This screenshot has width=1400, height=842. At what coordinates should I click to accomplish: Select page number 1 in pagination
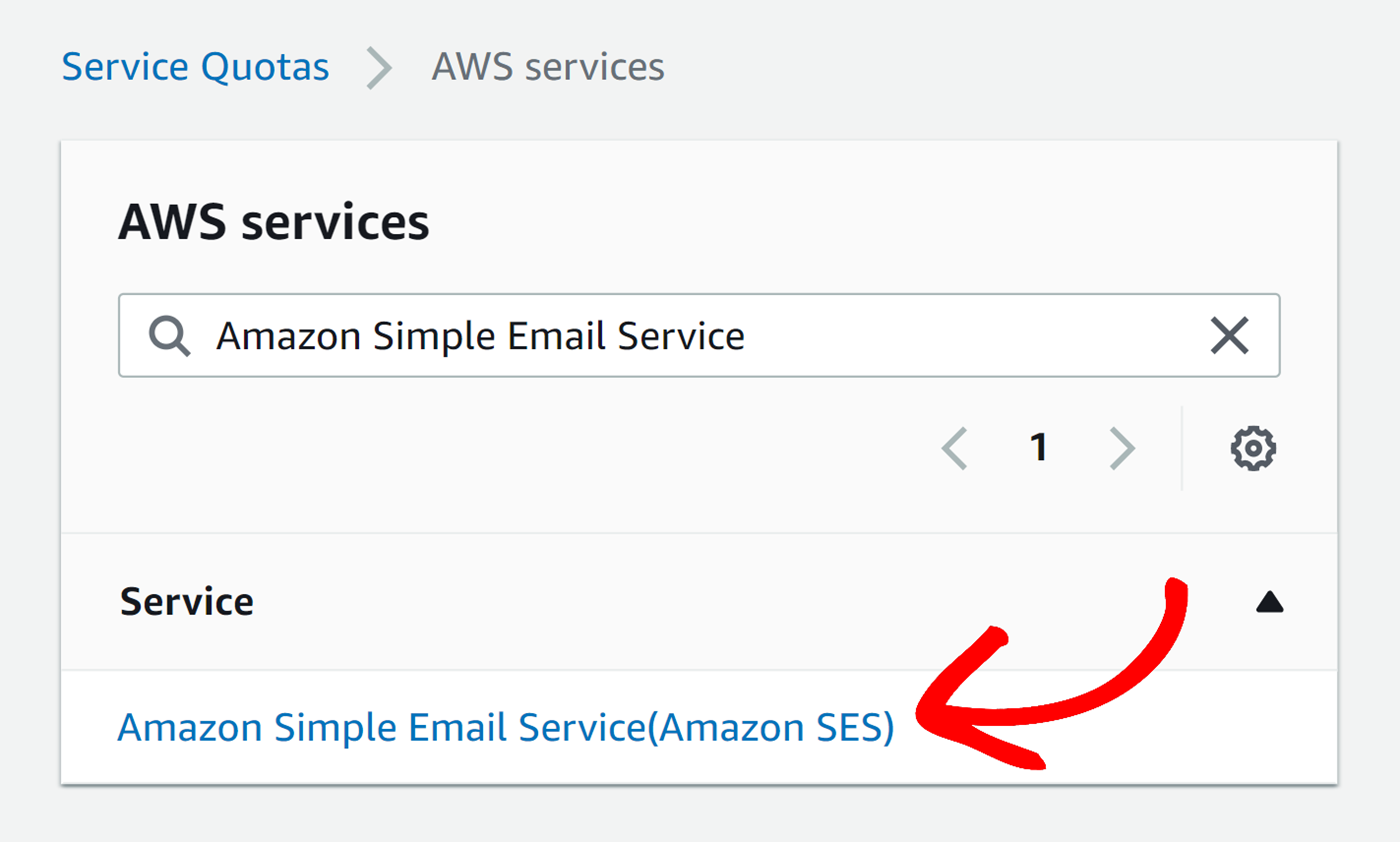click(1040, 448)
